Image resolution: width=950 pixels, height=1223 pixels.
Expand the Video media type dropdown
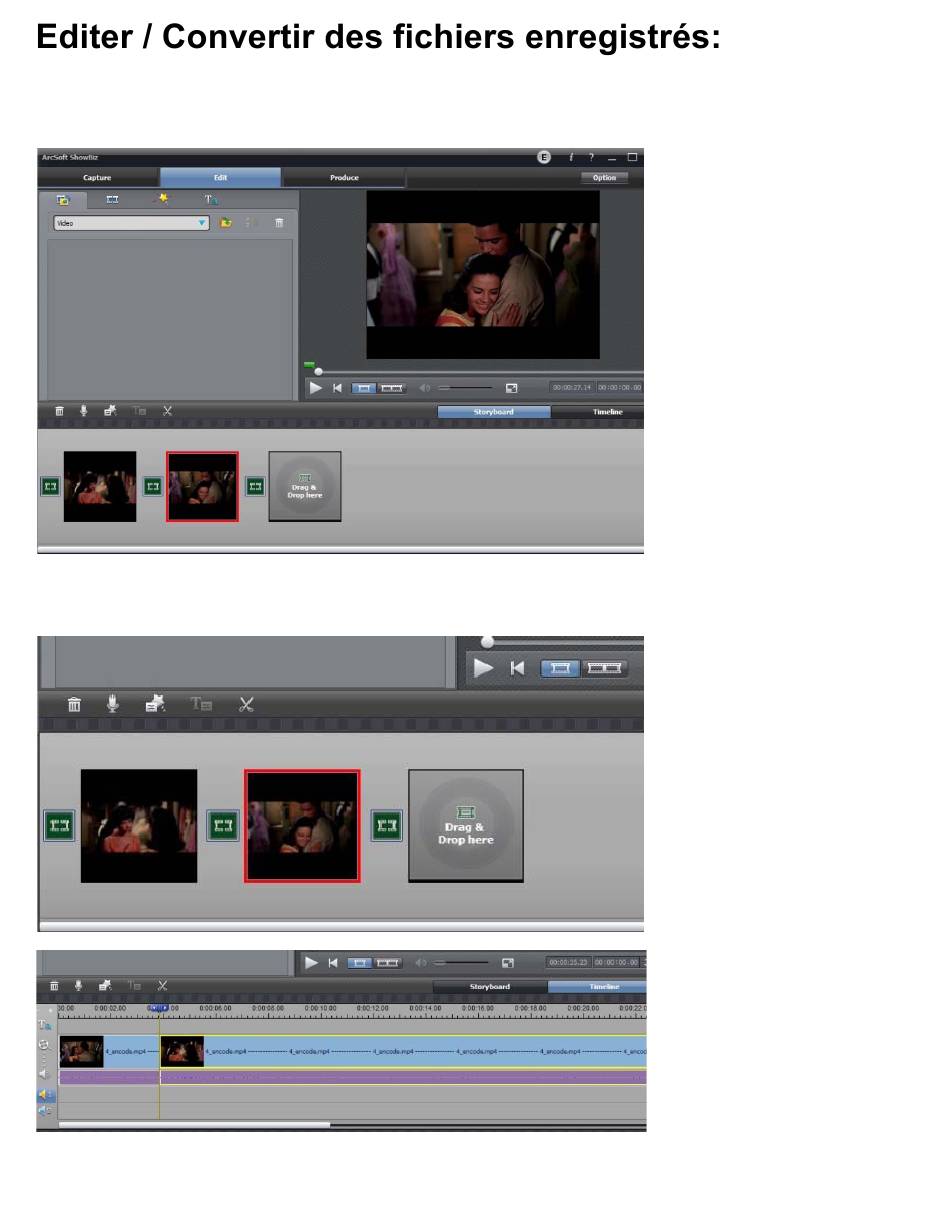click(131, 223)
